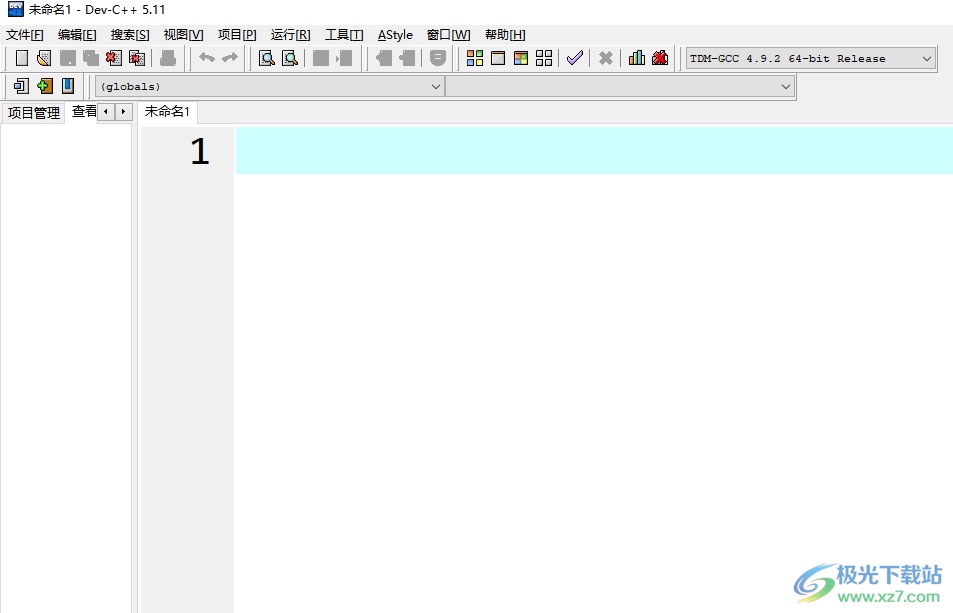Click the New source file icon
Screen dimensions: 953x613
pos(22,58)
